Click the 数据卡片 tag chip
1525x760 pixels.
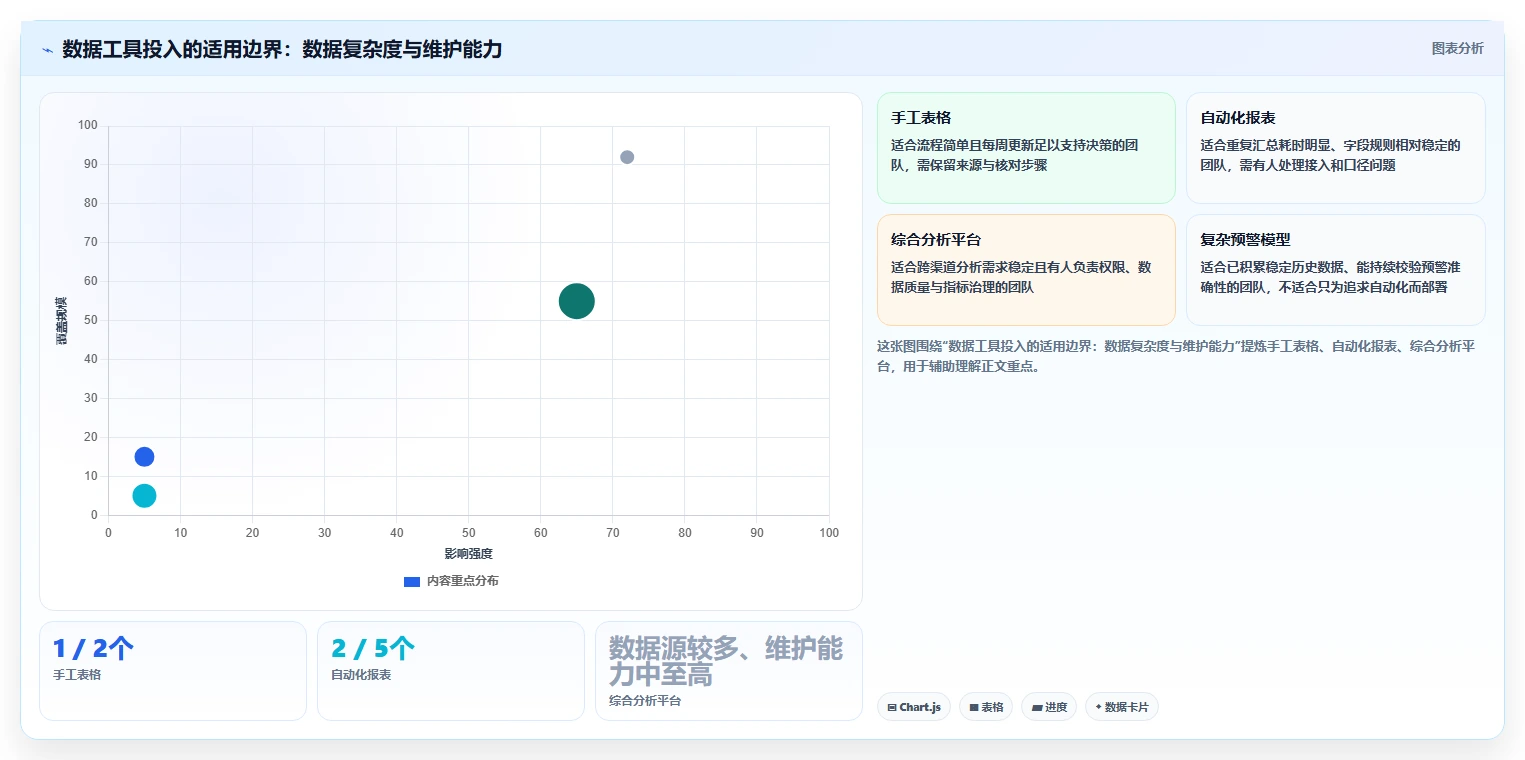(x=1122, y=707)
